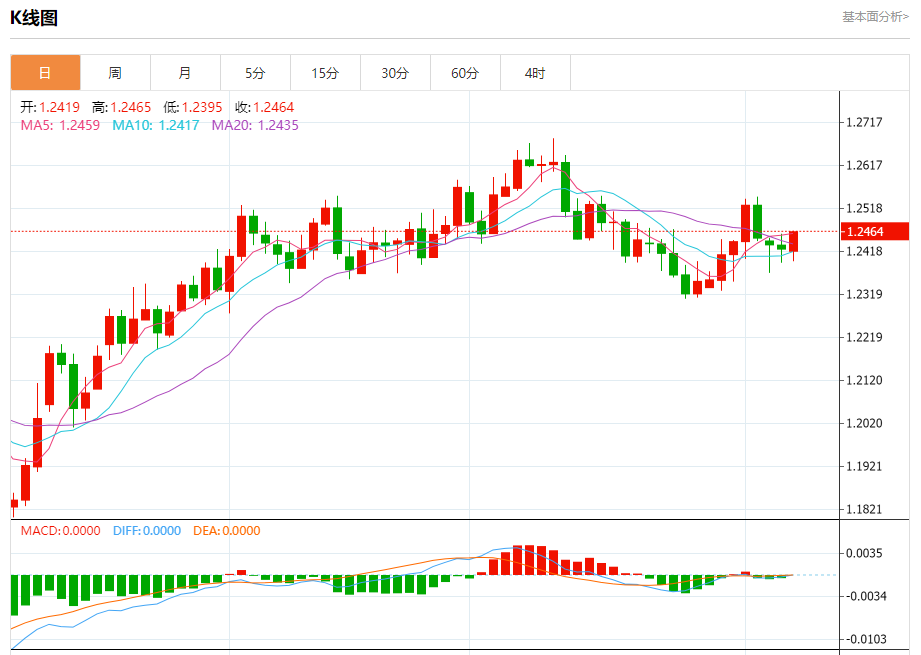The image size is (921, 655).
Task: Click the 高:1.2465 high price value
Action: (122, 108)
